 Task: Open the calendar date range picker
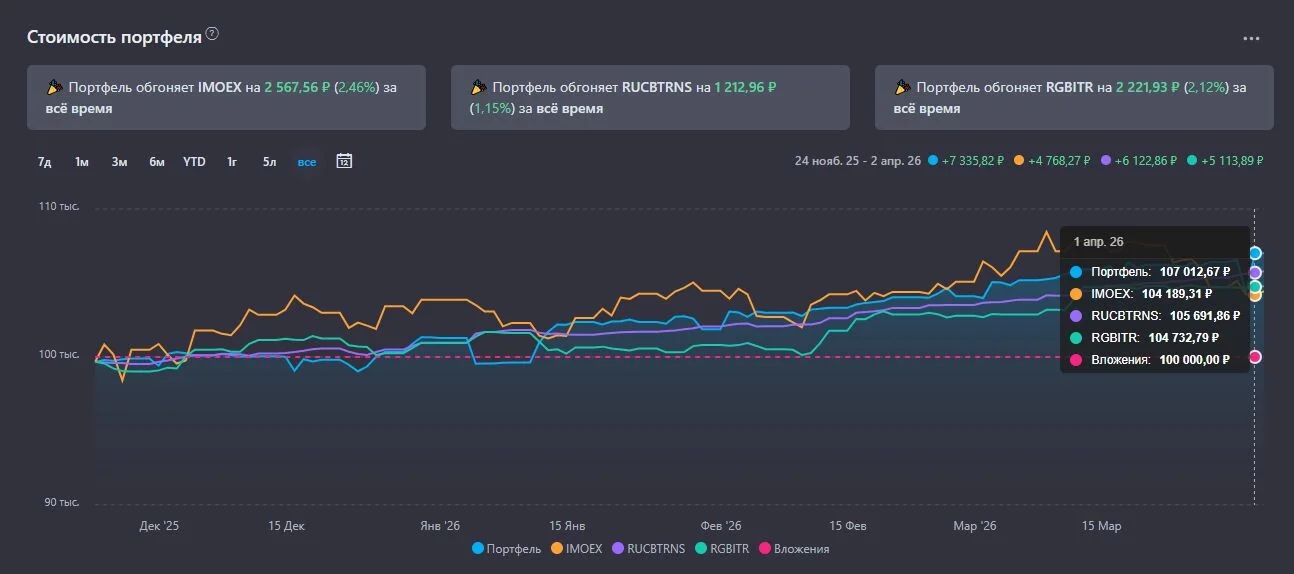coord(344,161)
